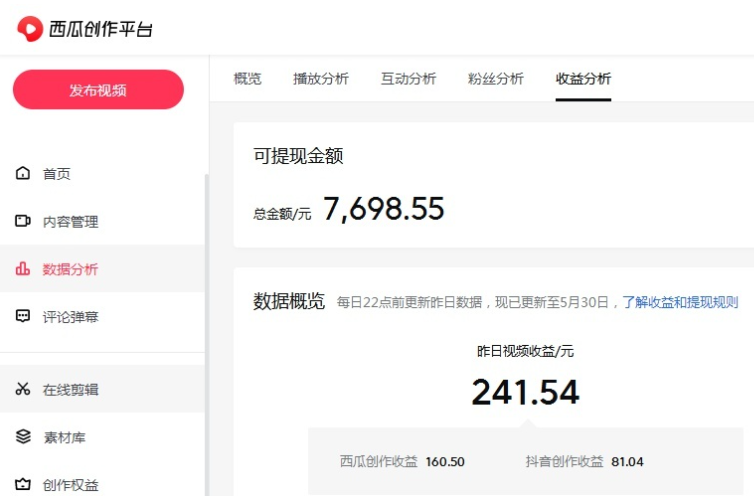Image resolution: width=754 pixels, height=496 pixels.
Task: Click the 抖音创作收益 value 81.04
Action: pos(627,462)
